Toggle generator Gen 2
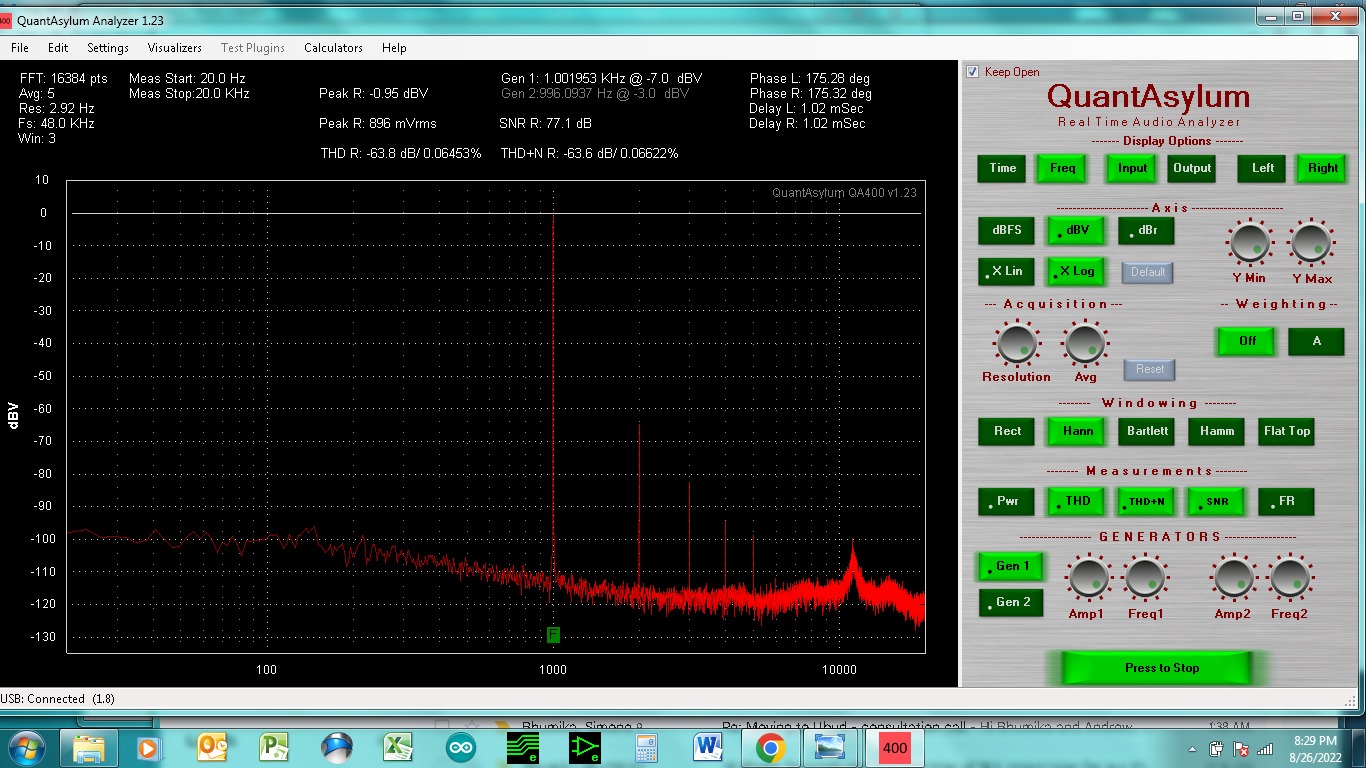 1012,602
